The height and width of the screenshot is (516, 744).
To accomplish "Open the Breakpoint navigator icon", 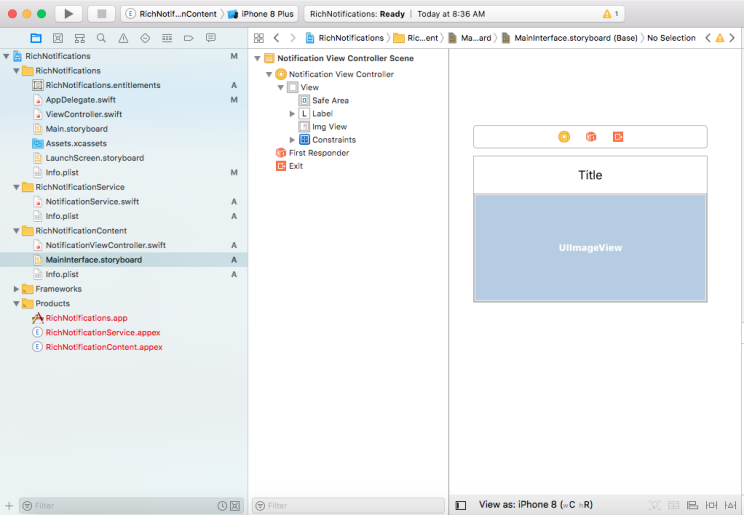I will coord(189,38).
